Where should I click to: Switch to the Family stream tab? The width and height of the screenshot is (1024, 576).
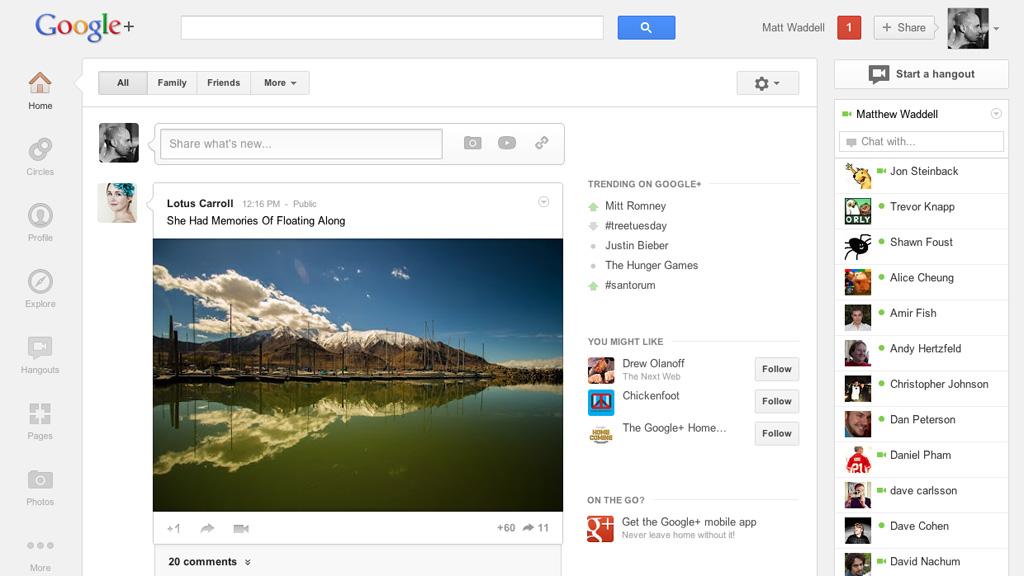172,83
